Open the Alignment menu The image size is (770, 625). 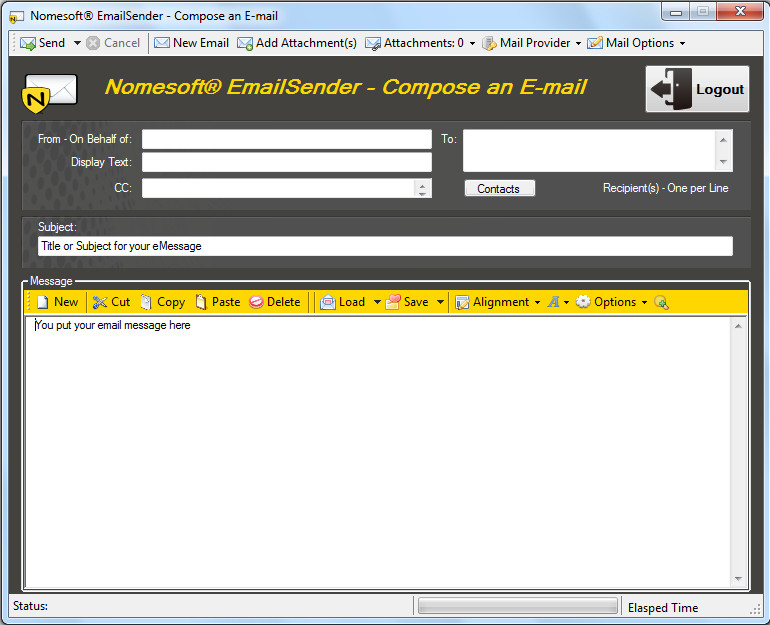pos(497,302)
